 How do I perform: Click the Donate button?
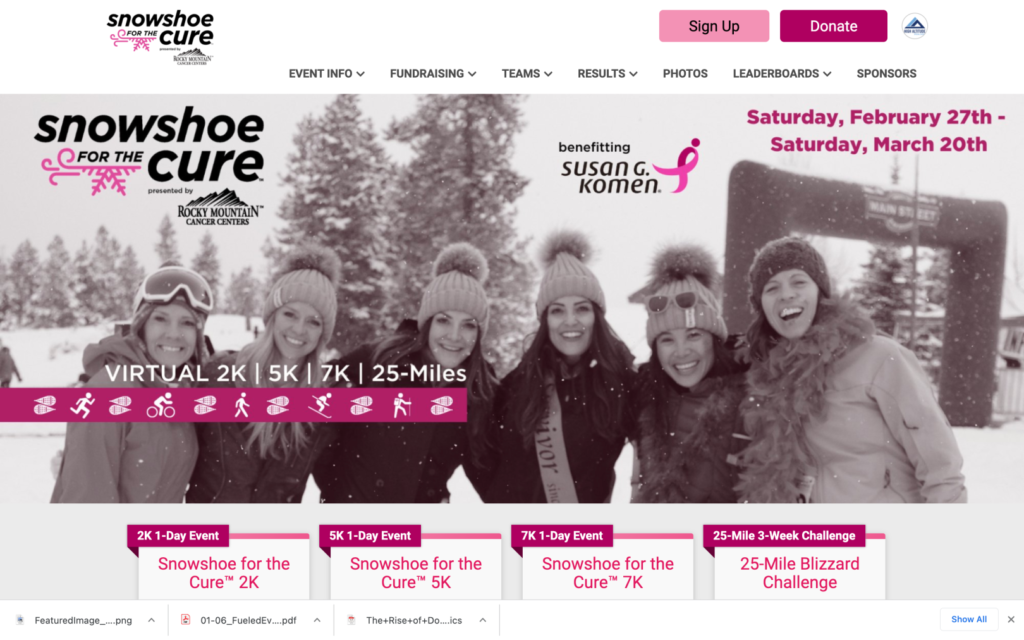[833, 26]
